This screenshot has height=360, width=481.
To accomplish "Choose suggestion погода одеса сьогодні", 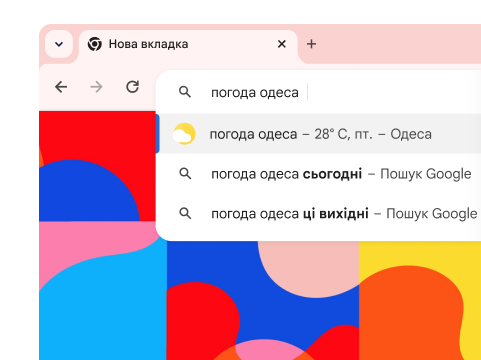I will (x=318, y=174).
